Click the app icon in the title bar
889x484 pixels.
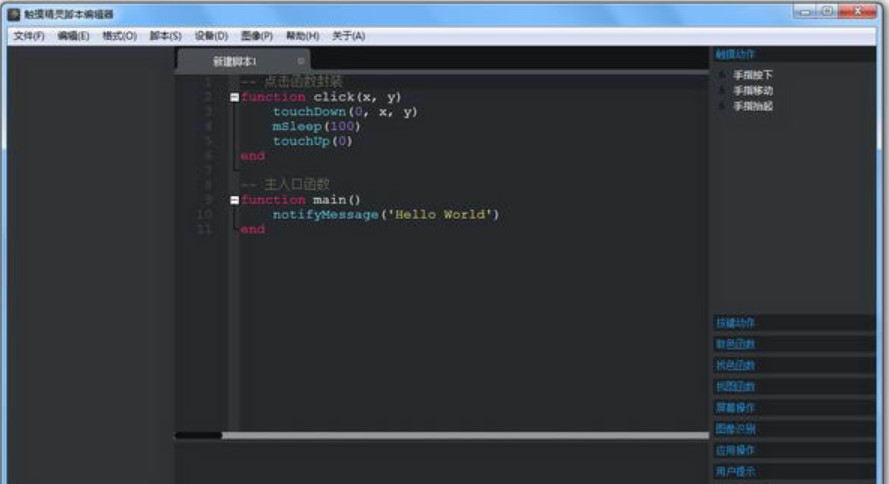tap(14, 14)
